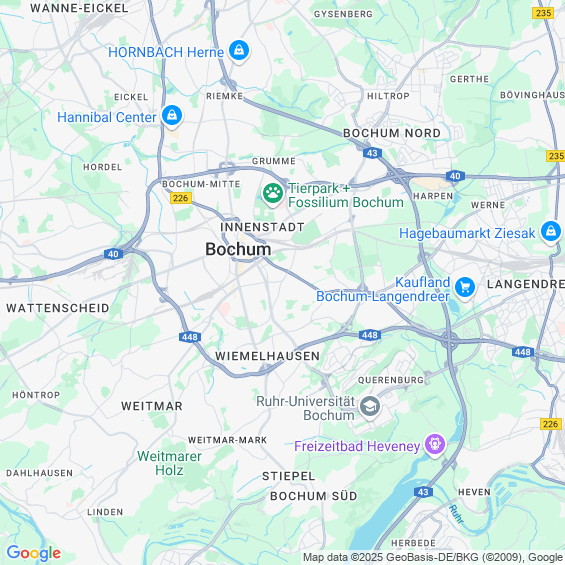
Task: Select the Innenstadt label
Action: tap(262, 227)
